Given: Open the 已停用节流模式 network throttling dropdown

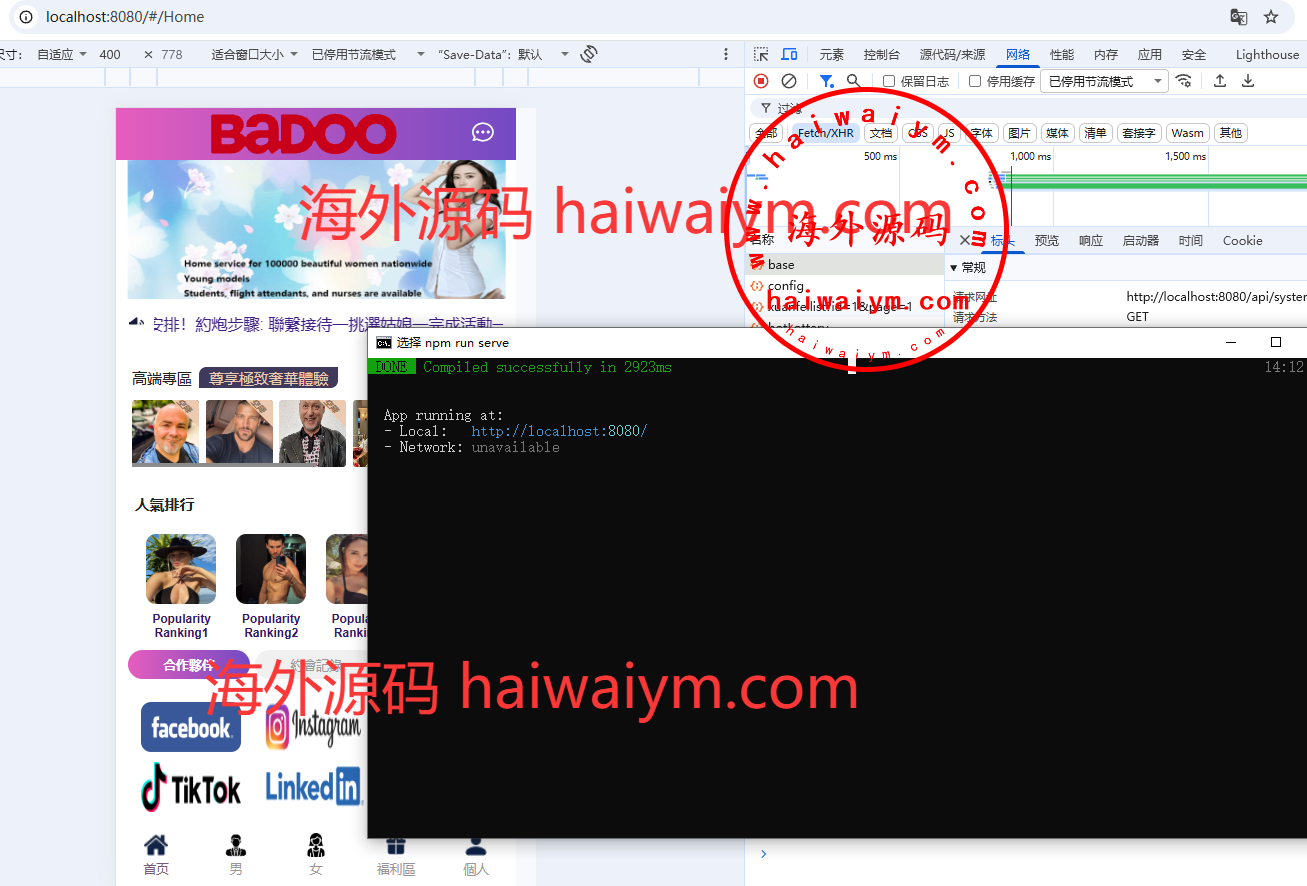Looking at the screenshot, I should tap(1104, 81).
